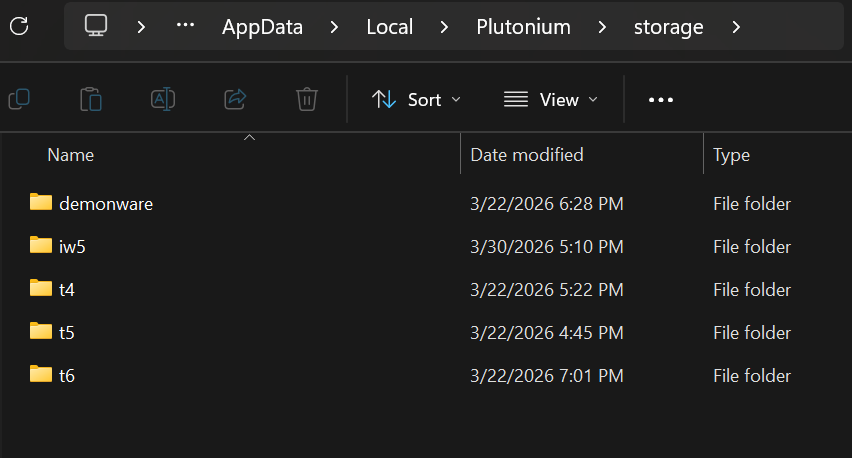Click the Delete trash icon
Viewport: 852px width, 458px height.
306,99
